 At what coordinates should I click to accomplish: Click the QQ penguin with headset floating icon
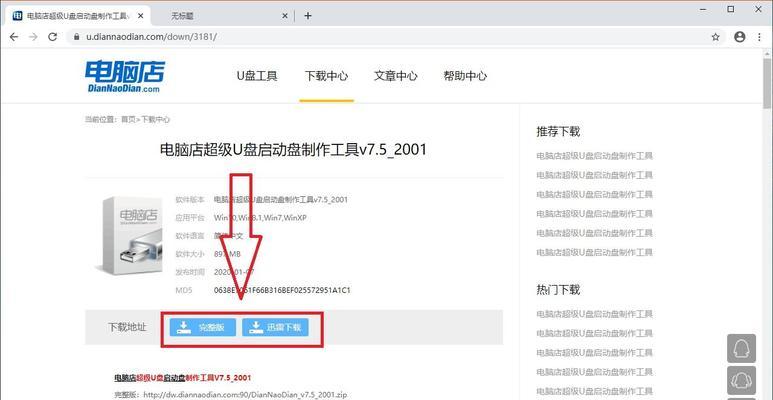point(741,380)
